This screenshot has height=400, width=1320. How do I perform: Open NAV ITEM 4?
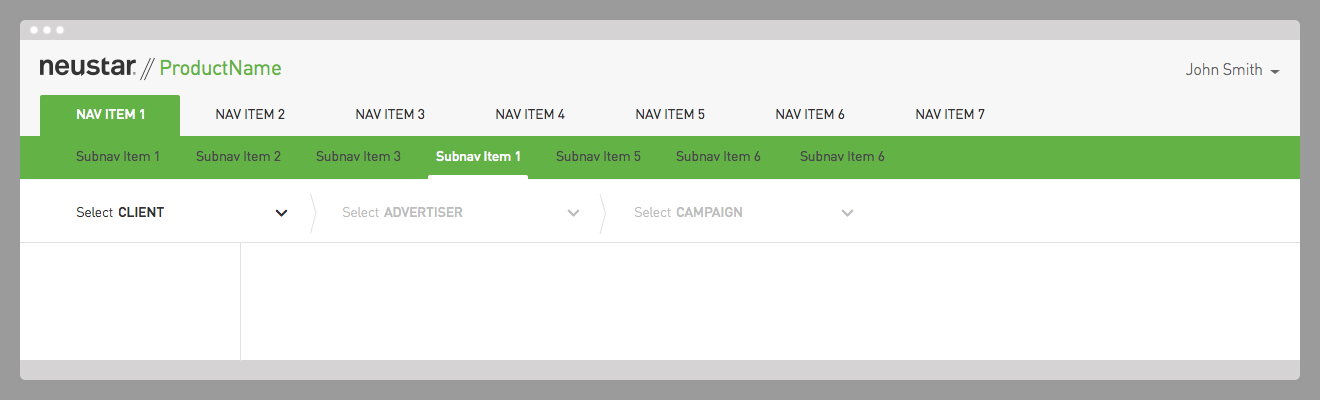pyautogui.click(x=530, y=115)
